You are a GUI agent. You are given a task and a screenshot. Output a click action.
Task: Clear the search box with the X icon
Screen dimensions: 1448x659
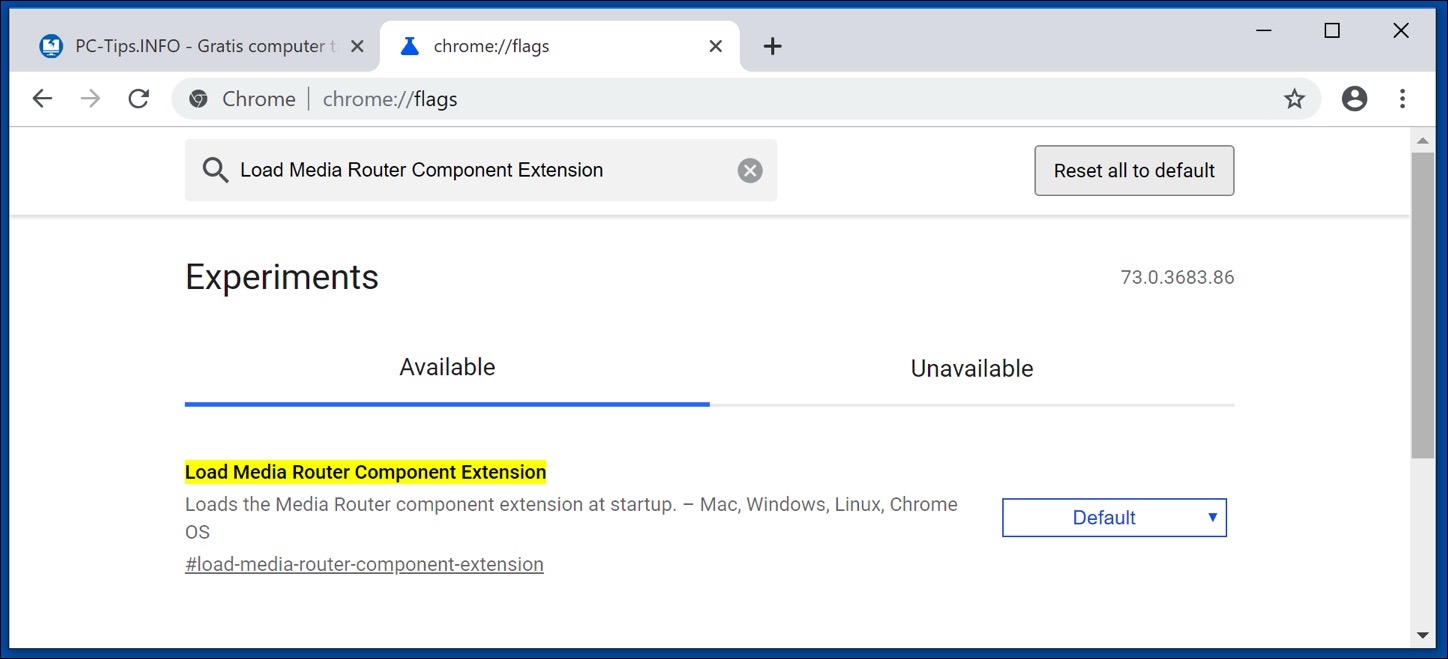pyautogui.click(x=749, y=170)
